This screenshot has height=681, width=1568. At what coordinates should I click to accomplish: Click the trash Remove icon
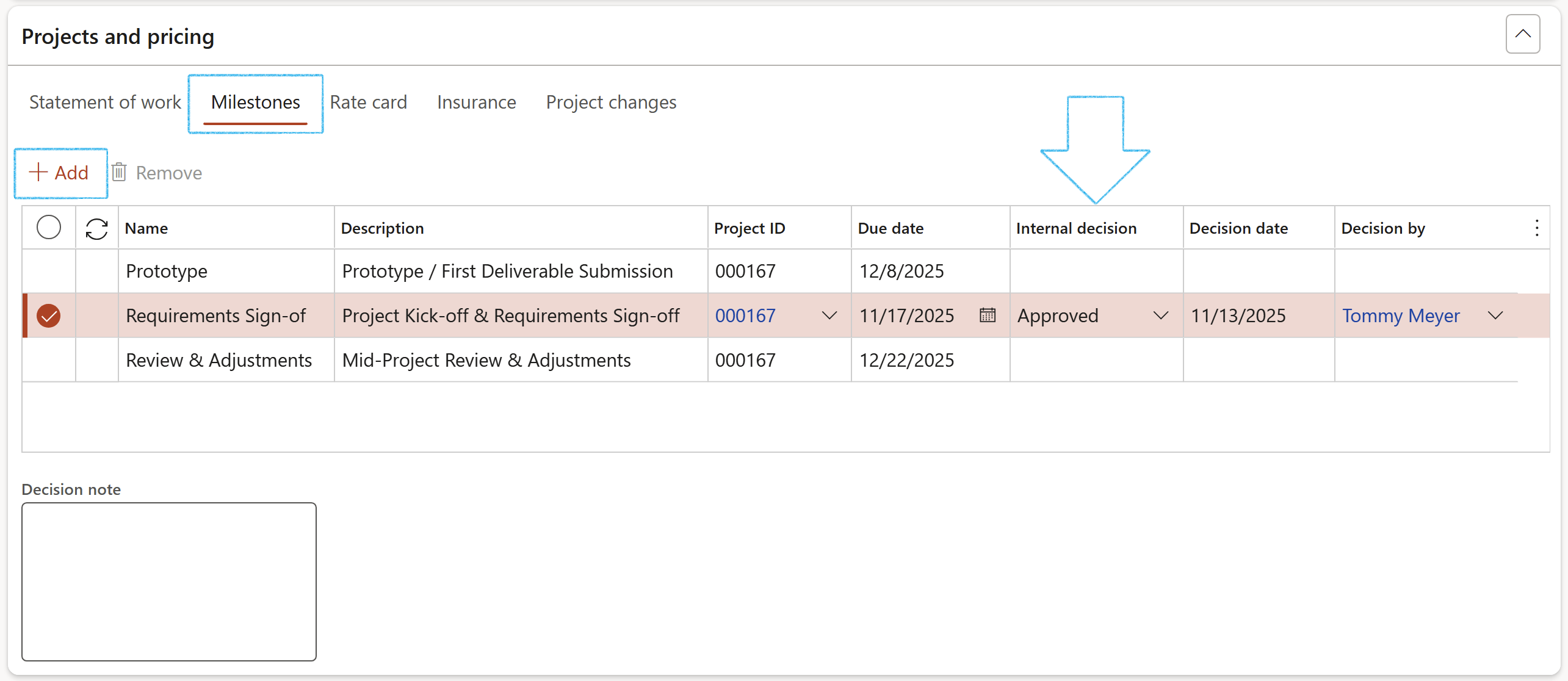[x=119, y=173]
